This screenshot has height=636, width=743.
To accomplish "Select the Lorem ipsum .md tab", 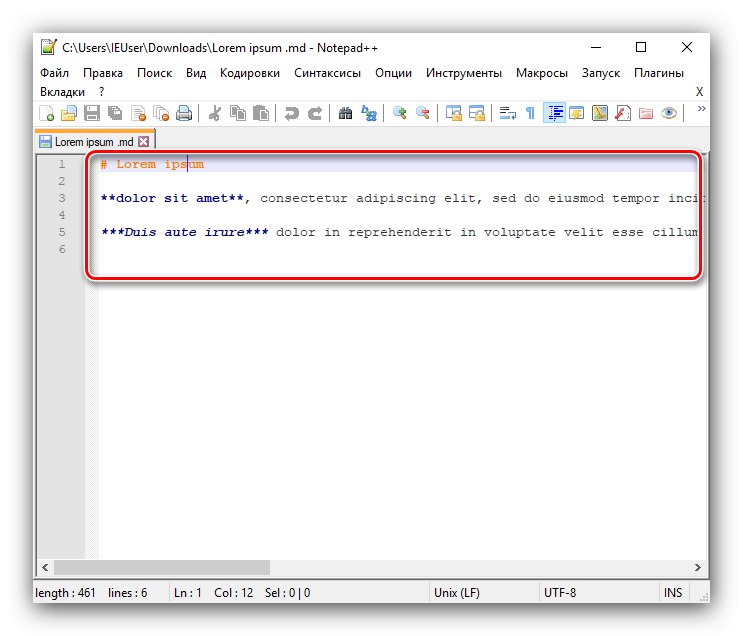I will pos(94,142).
